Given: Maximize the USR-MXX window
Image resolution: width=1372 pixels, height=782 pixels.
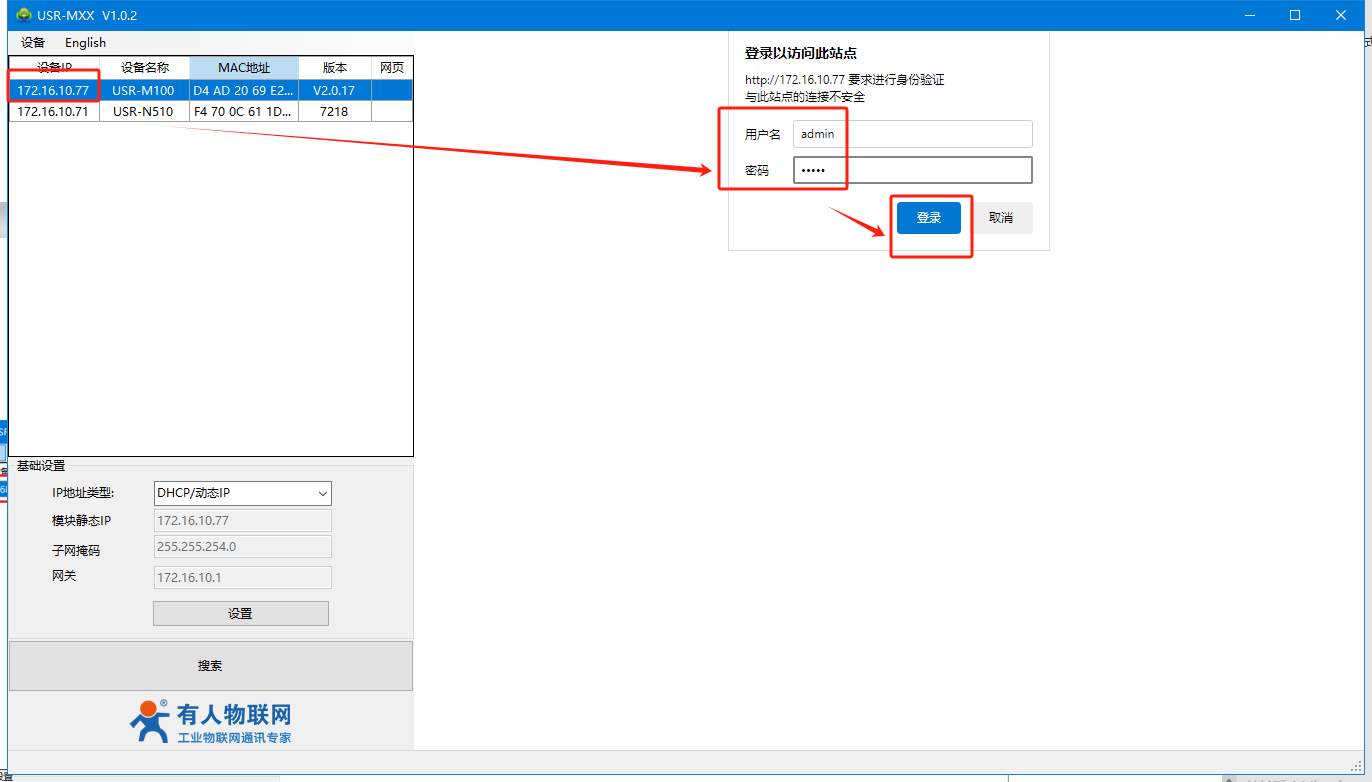Looking at the screenshot, I should click(x=1294, y=15).
